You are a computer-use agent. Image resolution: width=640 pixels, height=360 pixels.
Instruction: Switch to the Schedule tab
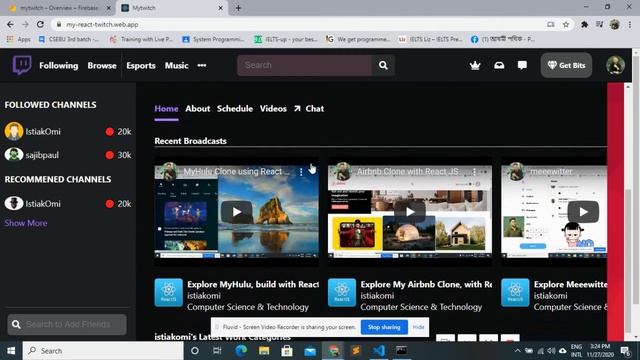[235, 109]
